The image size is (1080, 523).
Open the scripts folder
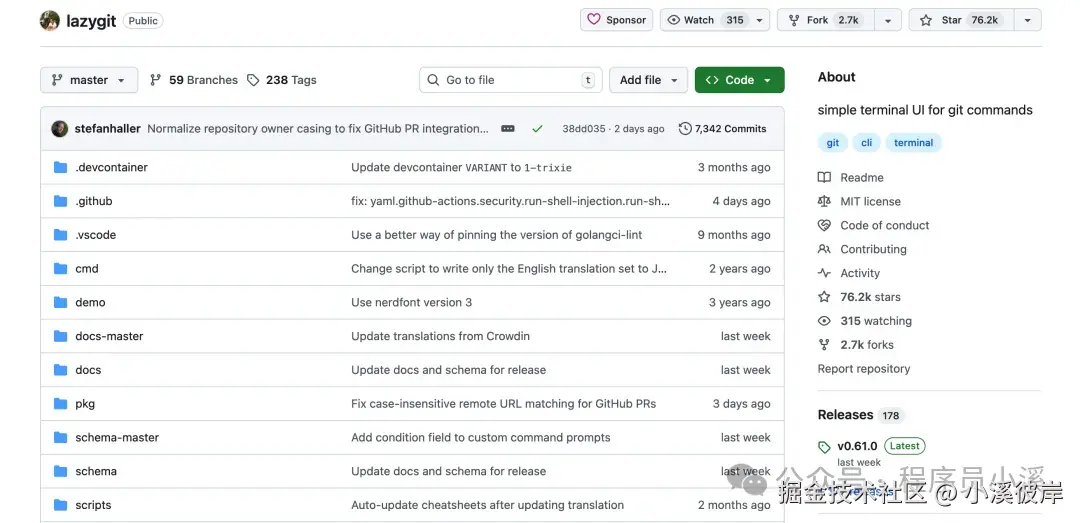coord(93,505)
